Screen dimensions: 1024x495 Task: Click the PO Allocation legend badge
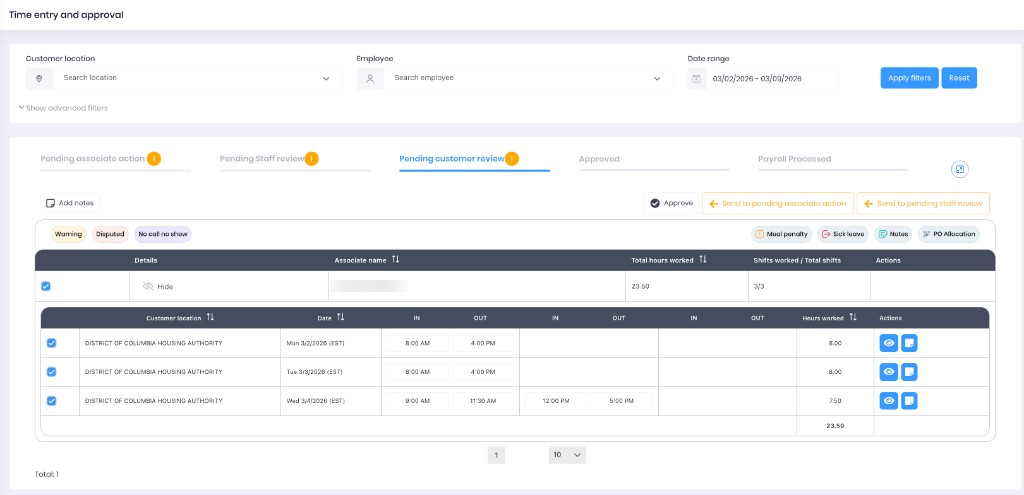coord(949,234)
